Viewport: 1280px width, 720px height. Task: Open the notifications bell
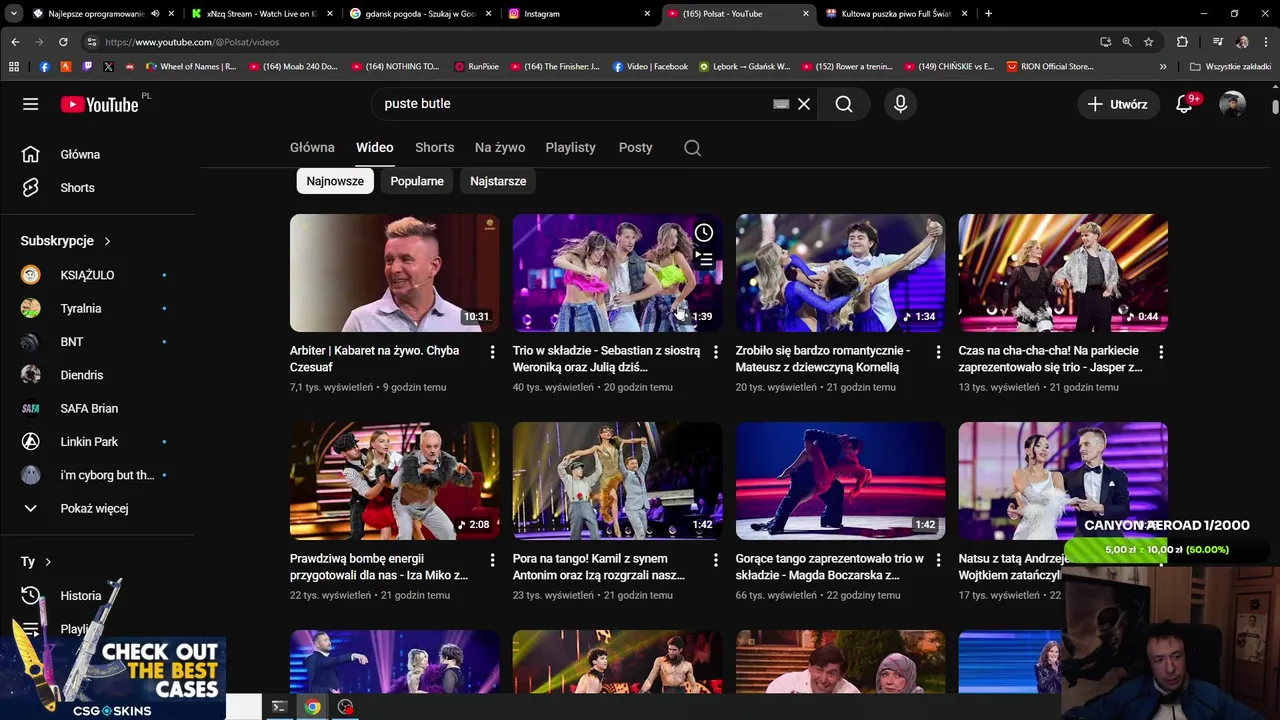click(x=1184, y=104)
